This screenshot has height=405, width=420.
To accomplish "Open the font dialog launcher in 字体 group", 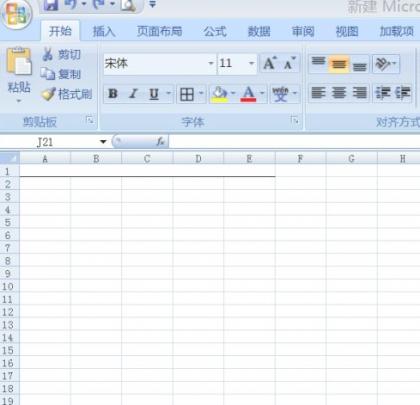I will click(294, 120).
